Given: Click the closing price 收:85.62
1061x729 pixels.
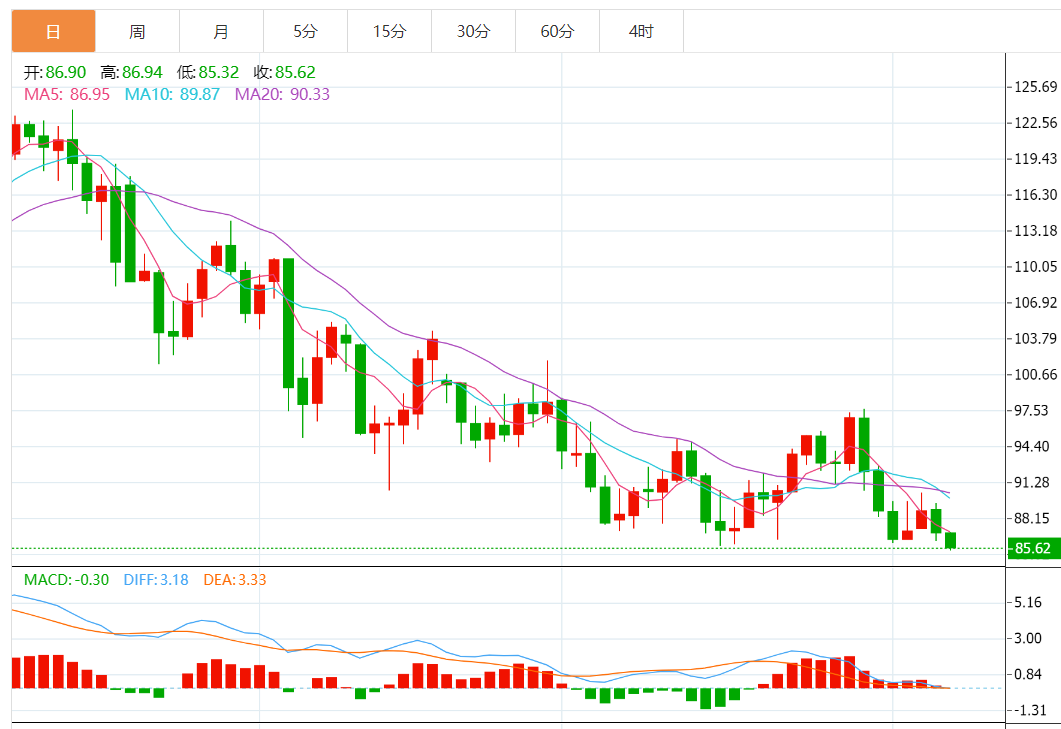Looking at the screenshot, I should pos(284,72).
